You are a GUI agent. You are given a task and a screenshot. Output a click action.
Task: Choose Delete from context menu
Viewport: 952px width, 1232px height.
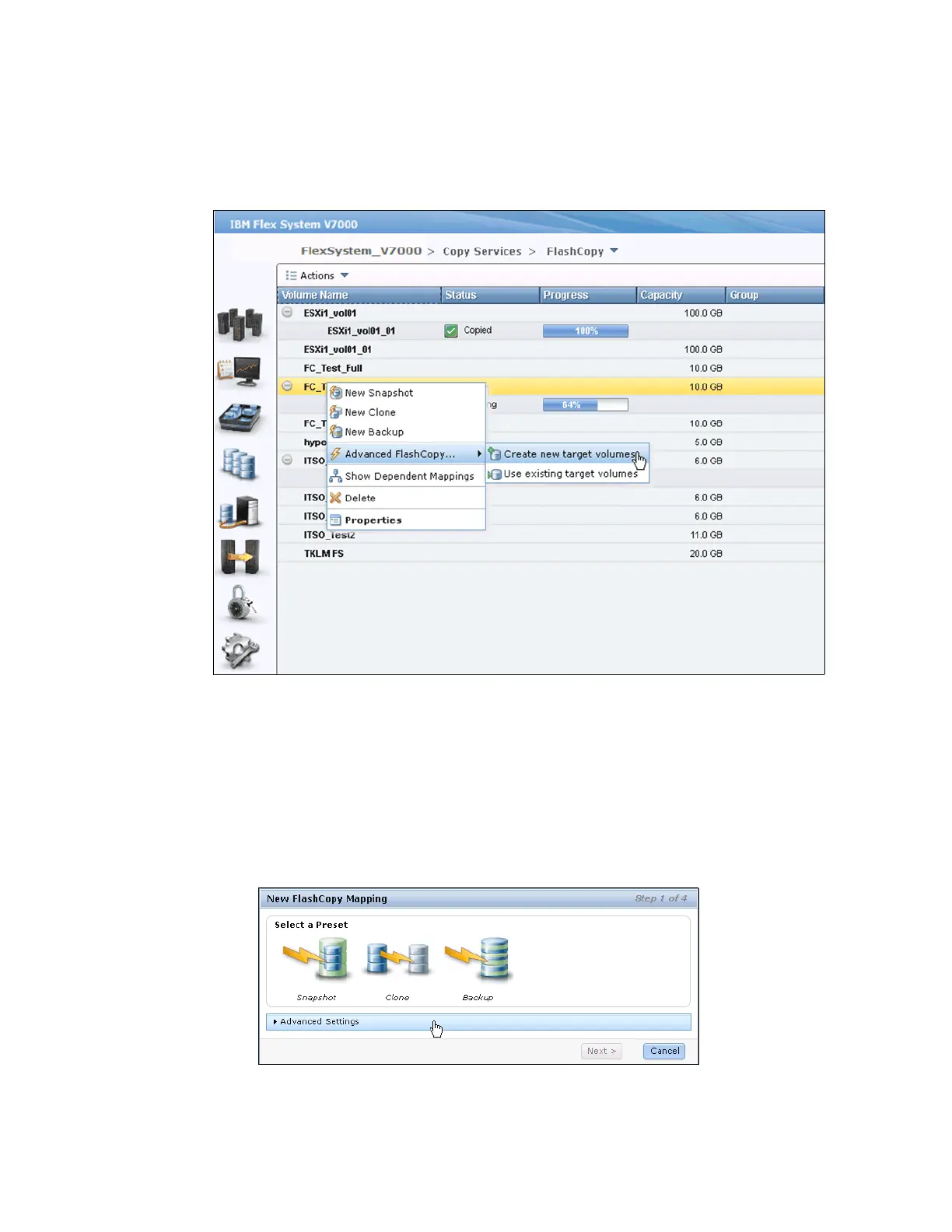(406, 498)
